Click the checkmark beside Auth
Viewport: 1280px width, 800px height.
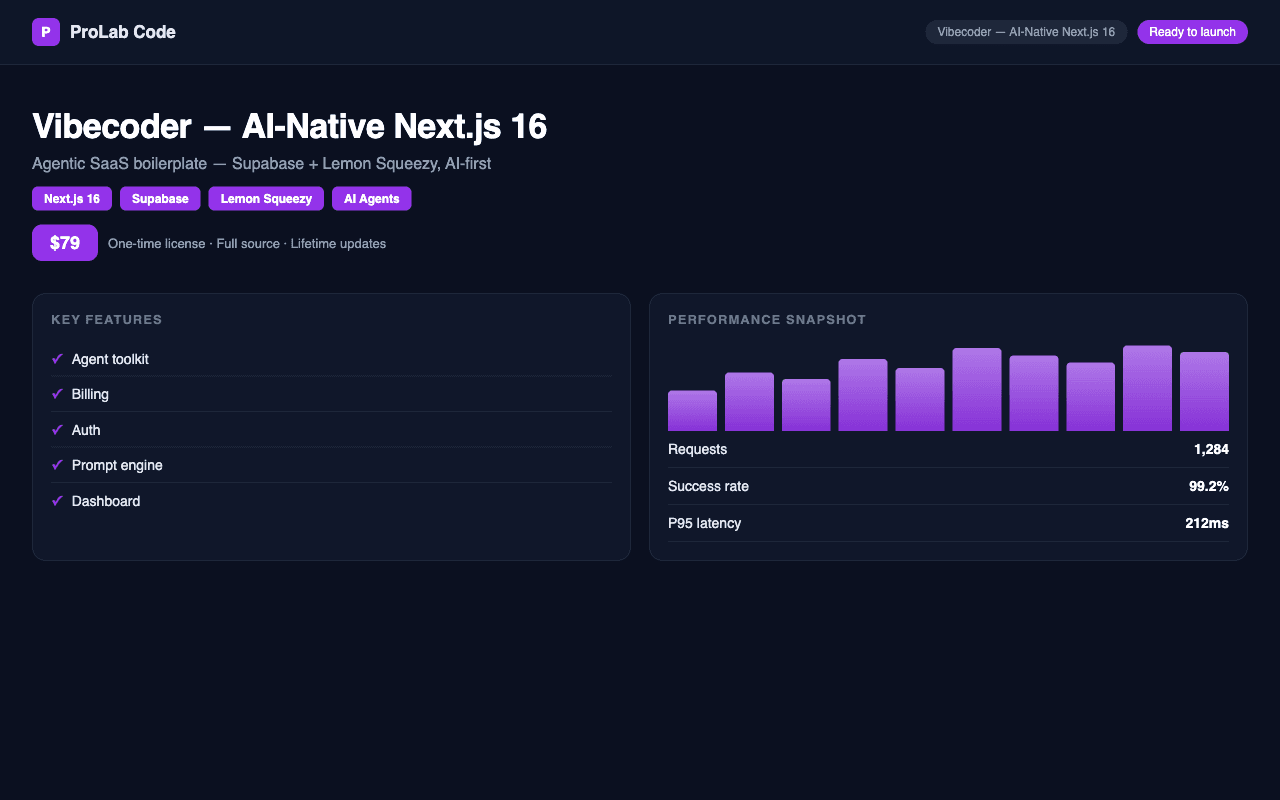[57, 430]
